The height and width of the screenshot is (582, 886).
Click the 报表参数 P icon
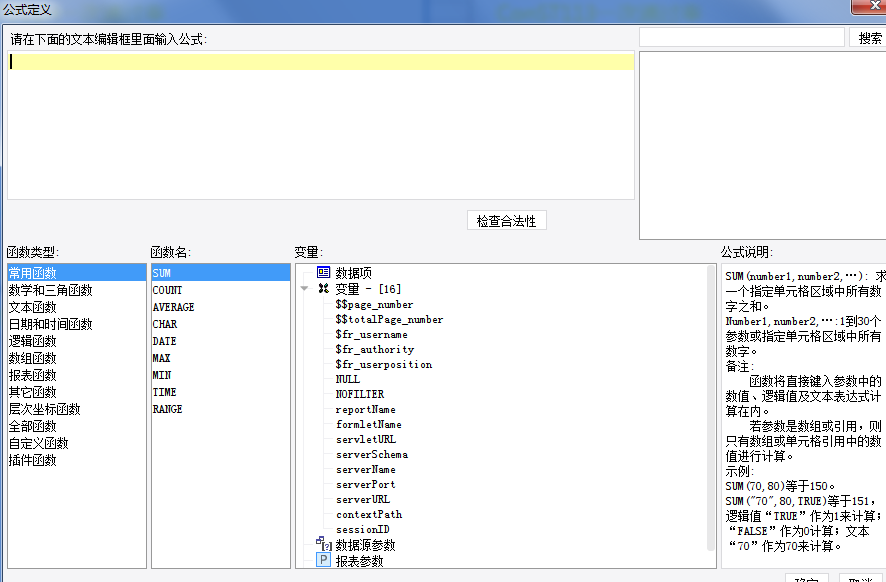[x=323, y=561]
